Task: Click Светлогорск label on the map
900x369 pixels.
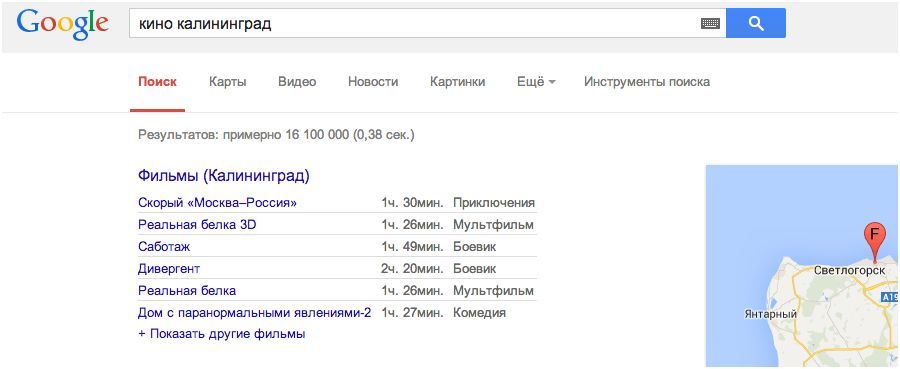Action: pos(849,270)
